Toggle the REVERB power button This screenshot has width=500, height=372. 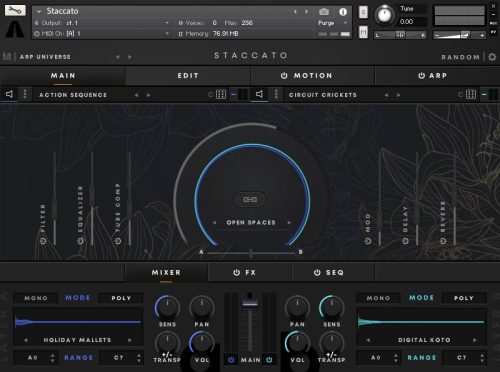point(443,241)
